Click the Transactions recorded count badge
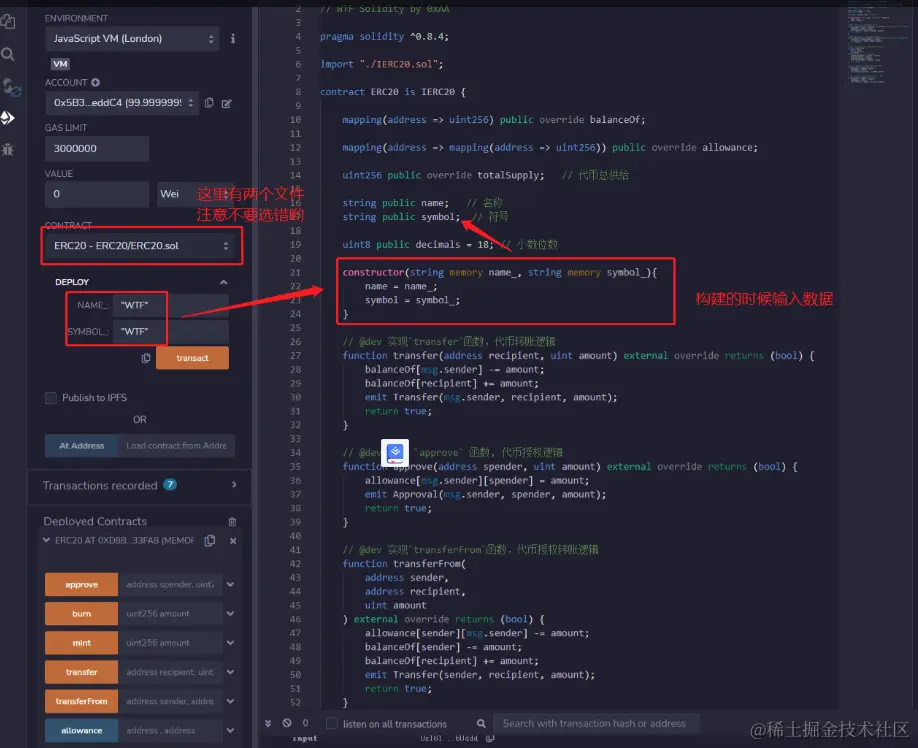 click(x=170, y=485)
